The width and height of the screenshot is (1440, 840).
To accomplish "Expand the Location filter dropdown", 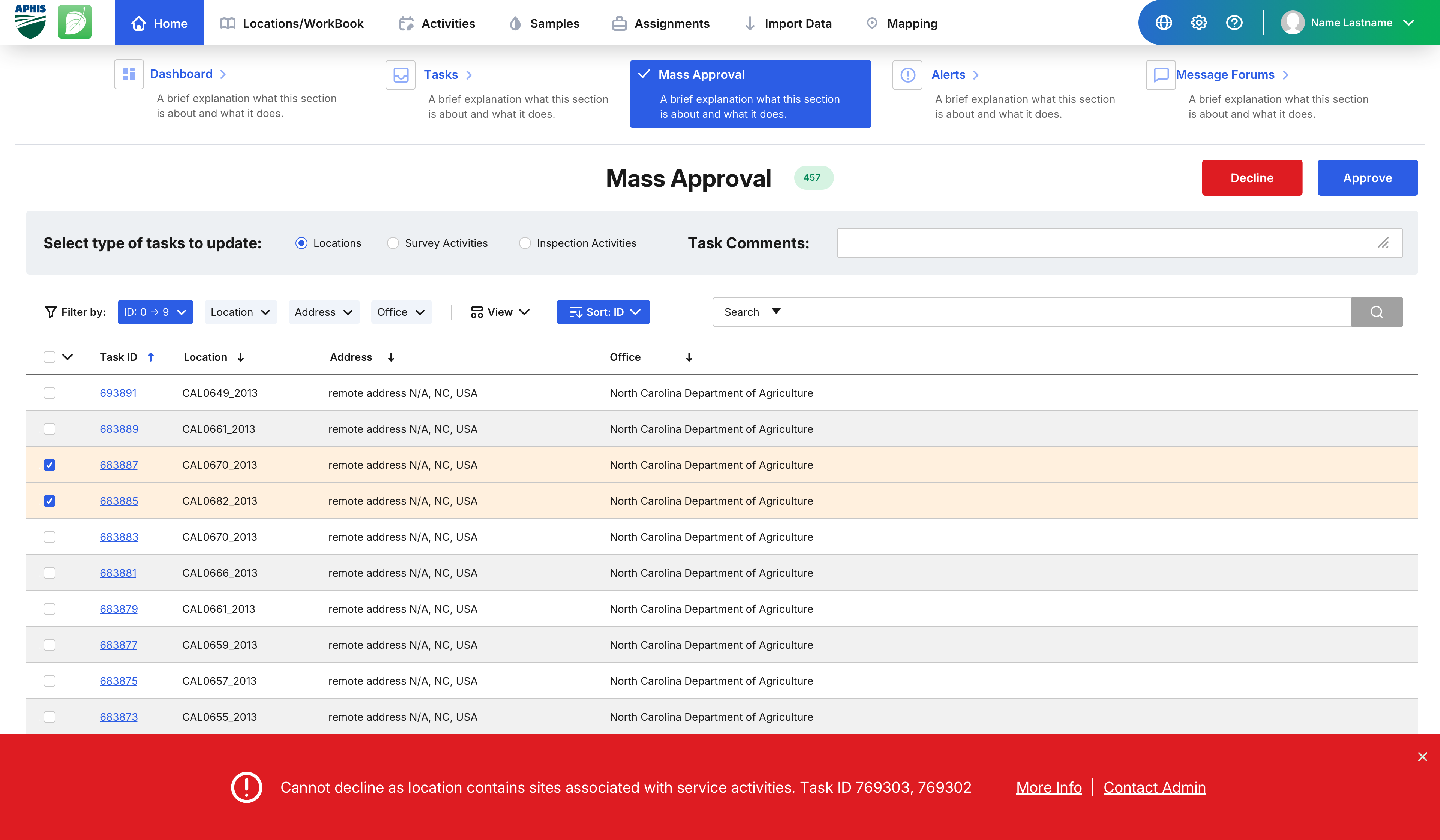I will 240,312.
